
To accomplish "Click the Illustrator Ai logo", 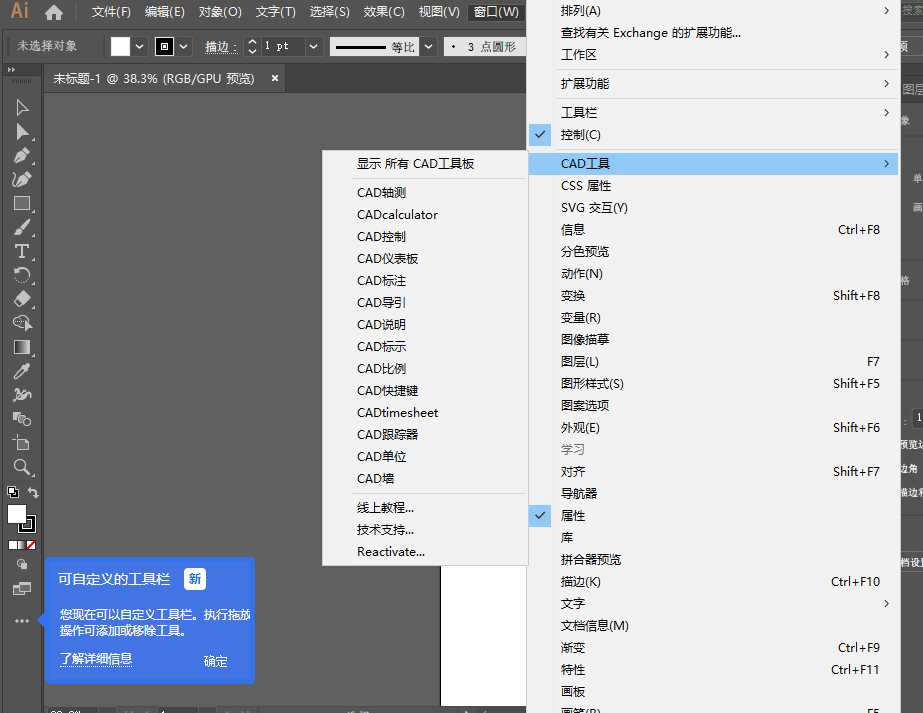I will (x=19, y=11).
